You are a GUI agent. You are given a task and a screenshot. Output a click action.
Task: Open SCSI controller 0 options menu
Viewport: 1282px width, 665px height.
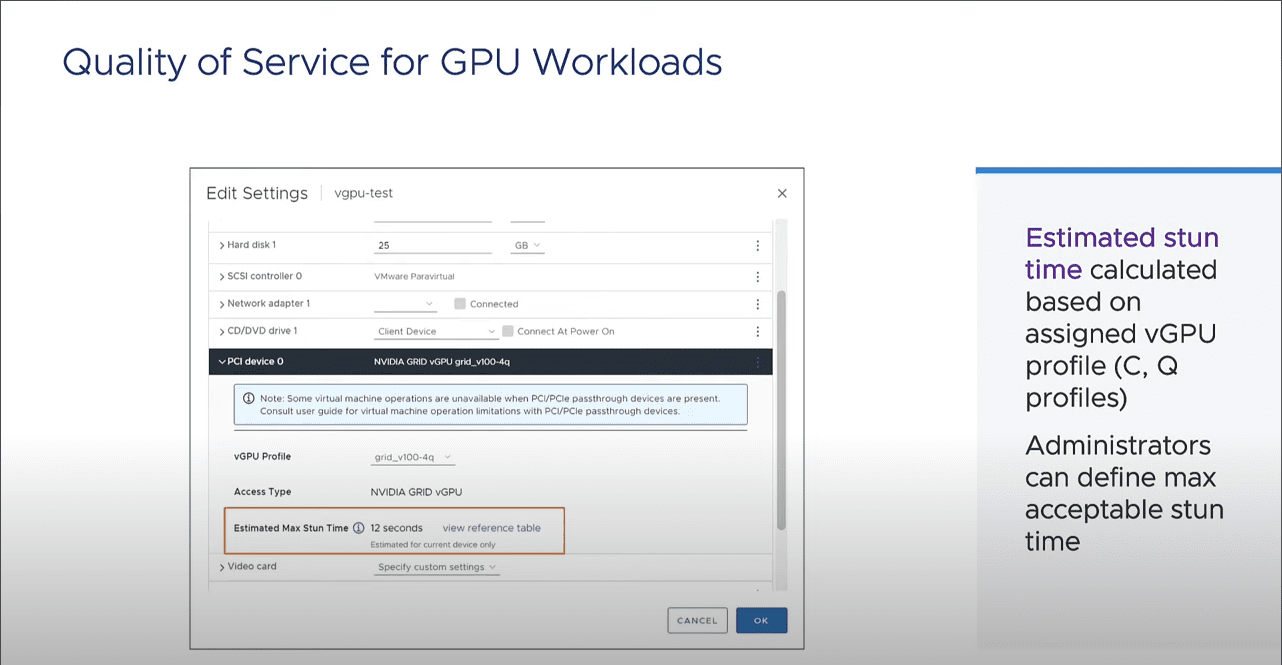click(x=757, y=276)
